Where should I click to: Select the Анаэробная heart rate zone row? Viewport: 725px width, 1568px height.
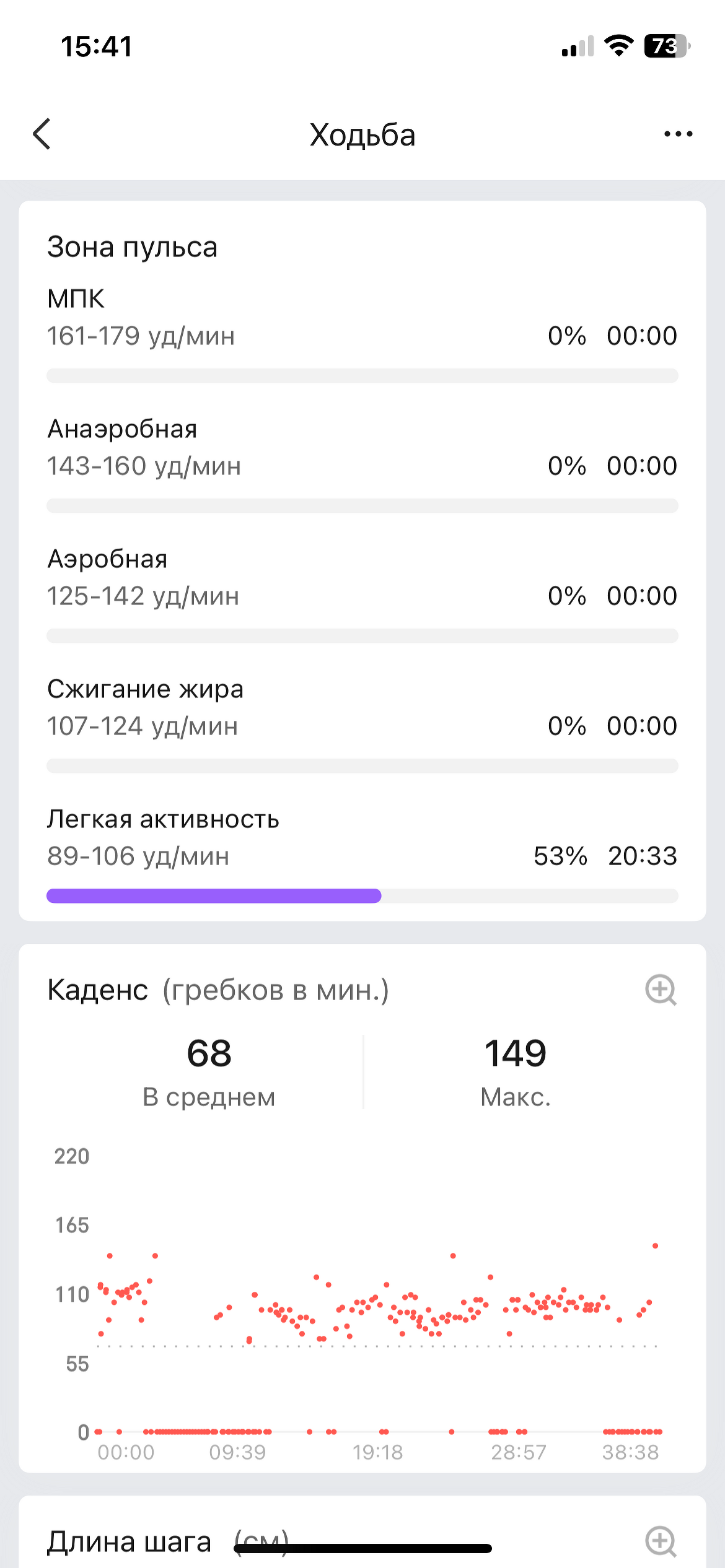click(x=362, y=448)
